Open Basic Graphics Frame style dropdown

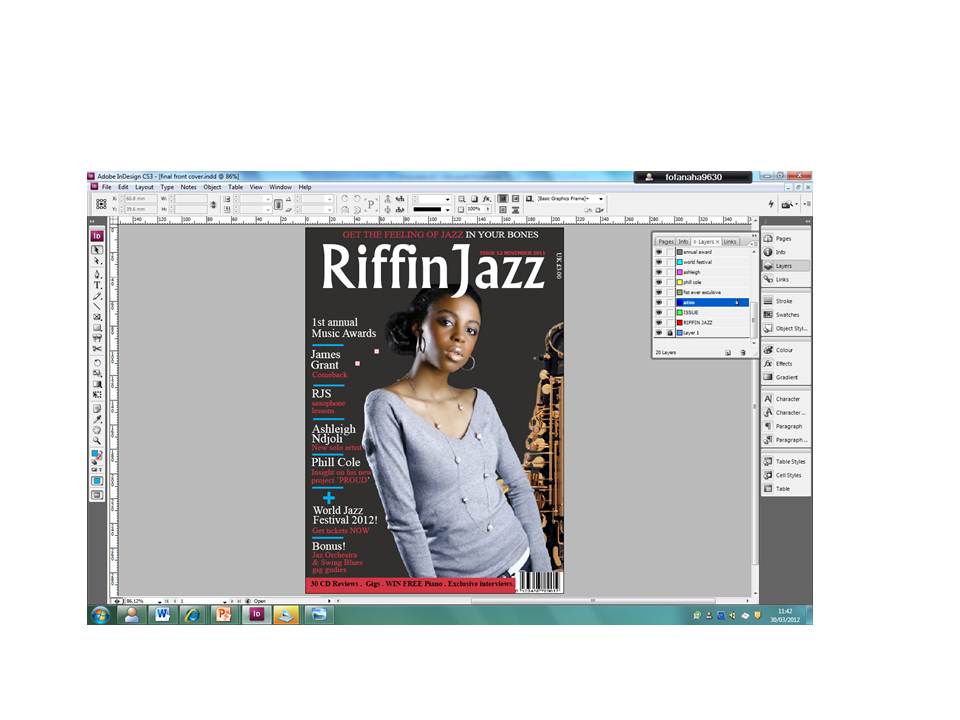click(x=601, y=198)
